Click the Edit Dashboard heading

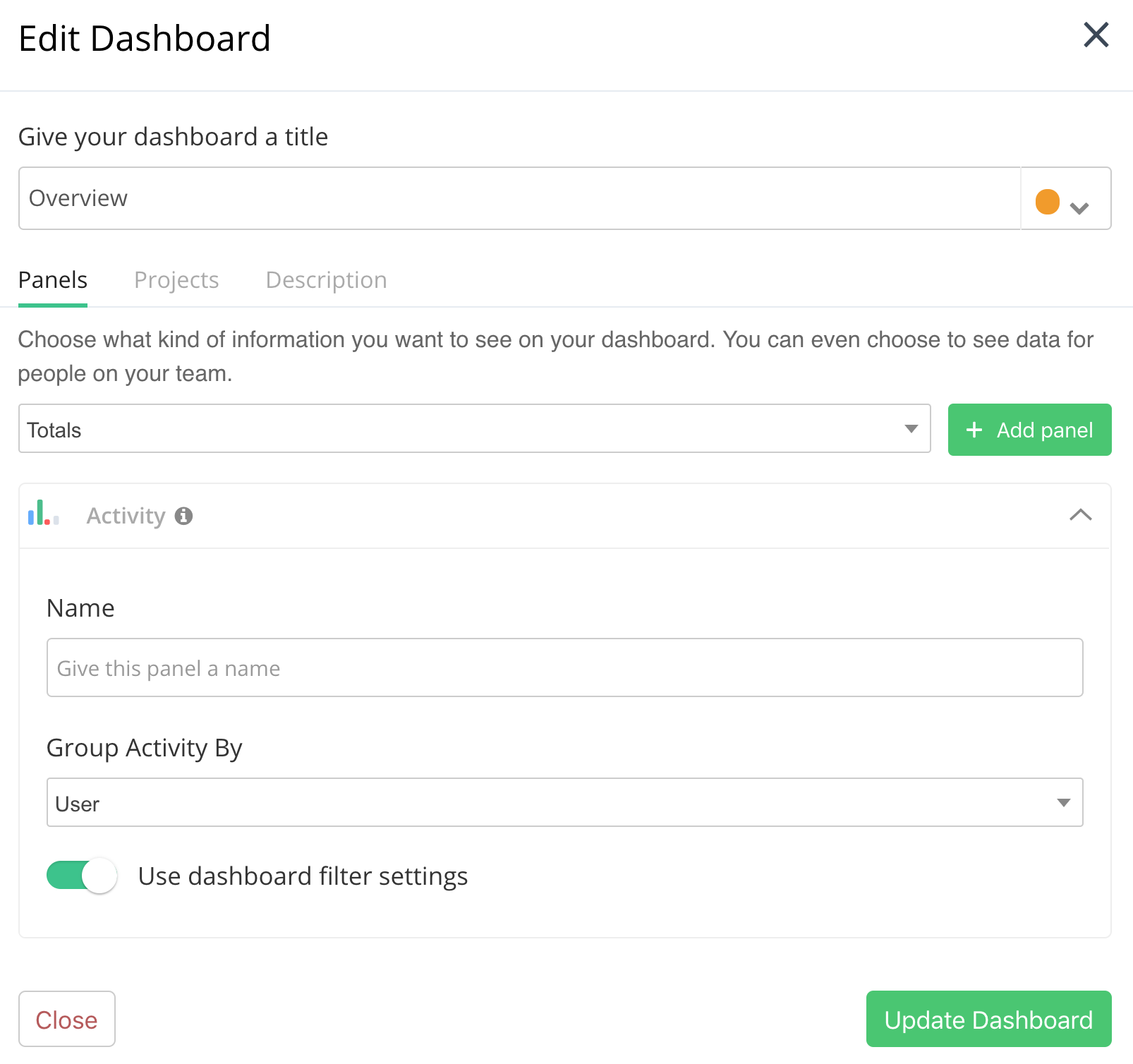[x=145, y=38]
